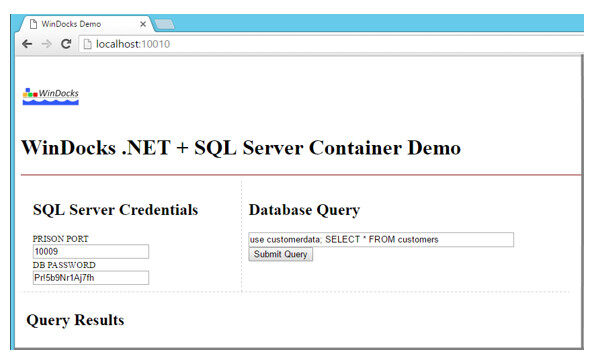Close the WinDocks Demo tab
Viewport: 599px width, 363px height.
[x=143, y=24]
